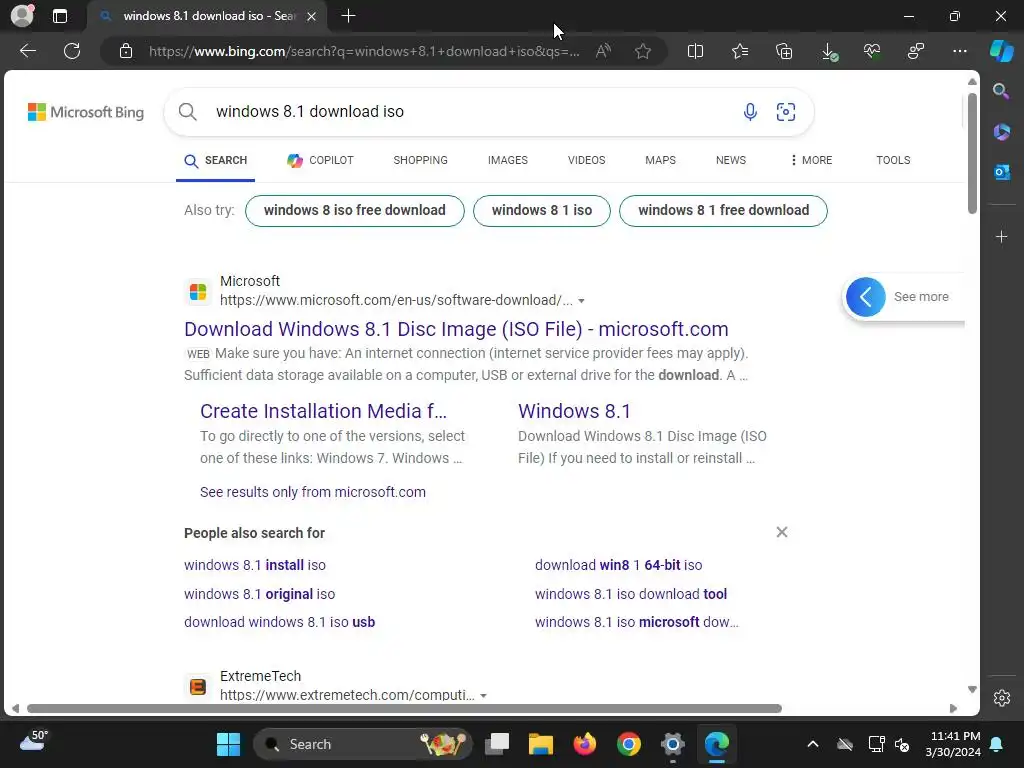
Task: Open Collections icon in toolbar
Action: click(x=784, y=51)
